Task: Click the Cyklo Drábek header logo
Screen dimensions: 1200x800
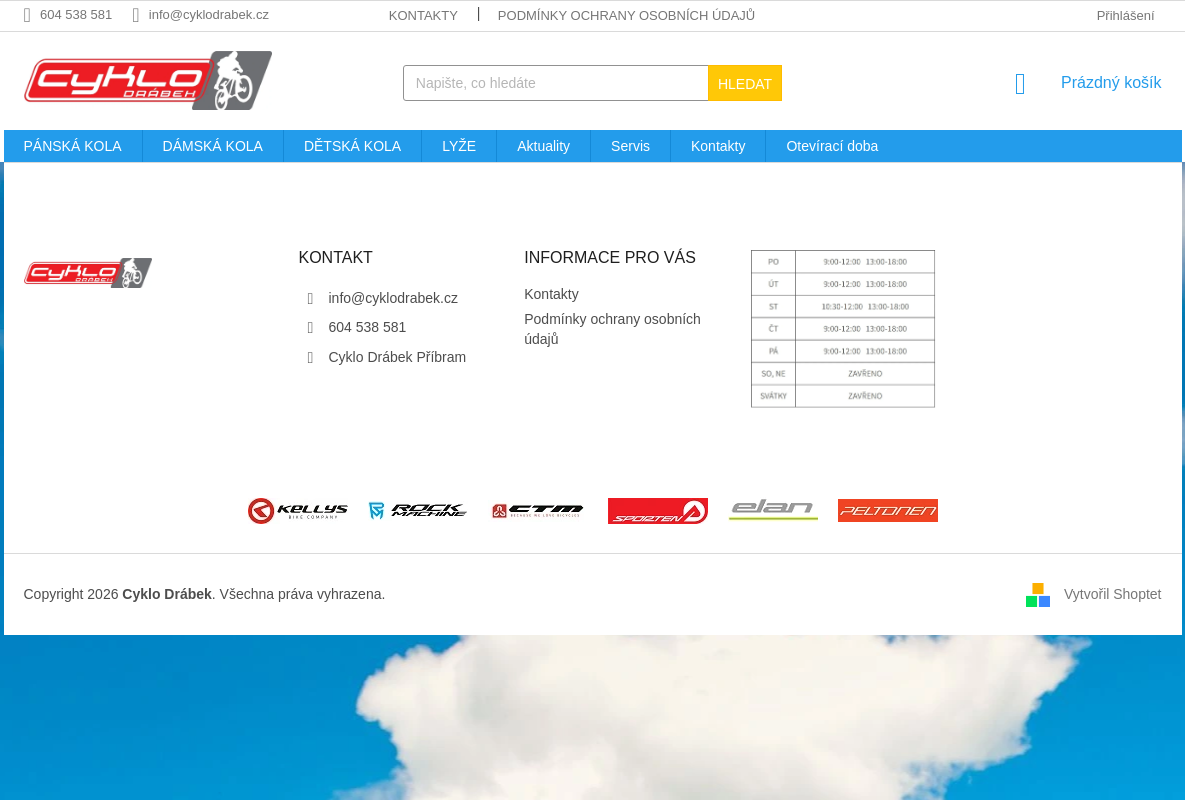Action: (148, 81)
